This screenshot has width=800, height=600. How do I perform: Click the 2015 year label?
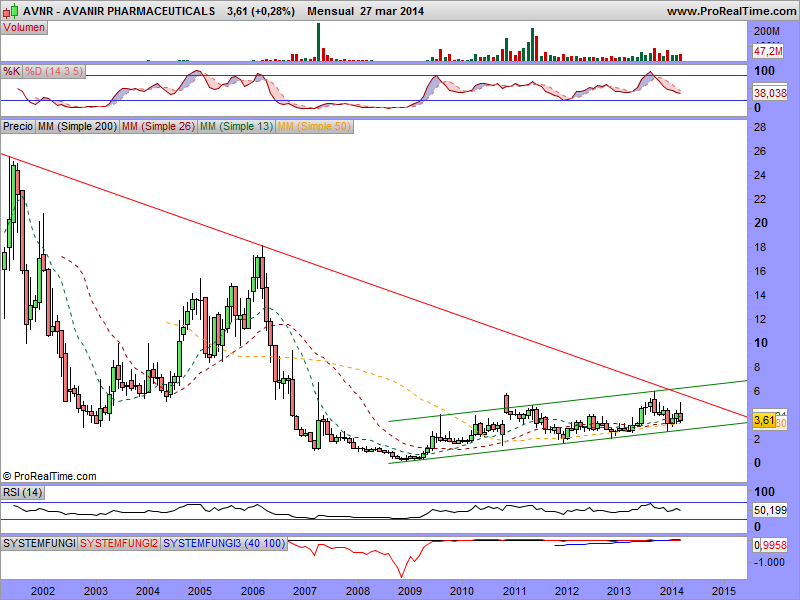point(724,591)
